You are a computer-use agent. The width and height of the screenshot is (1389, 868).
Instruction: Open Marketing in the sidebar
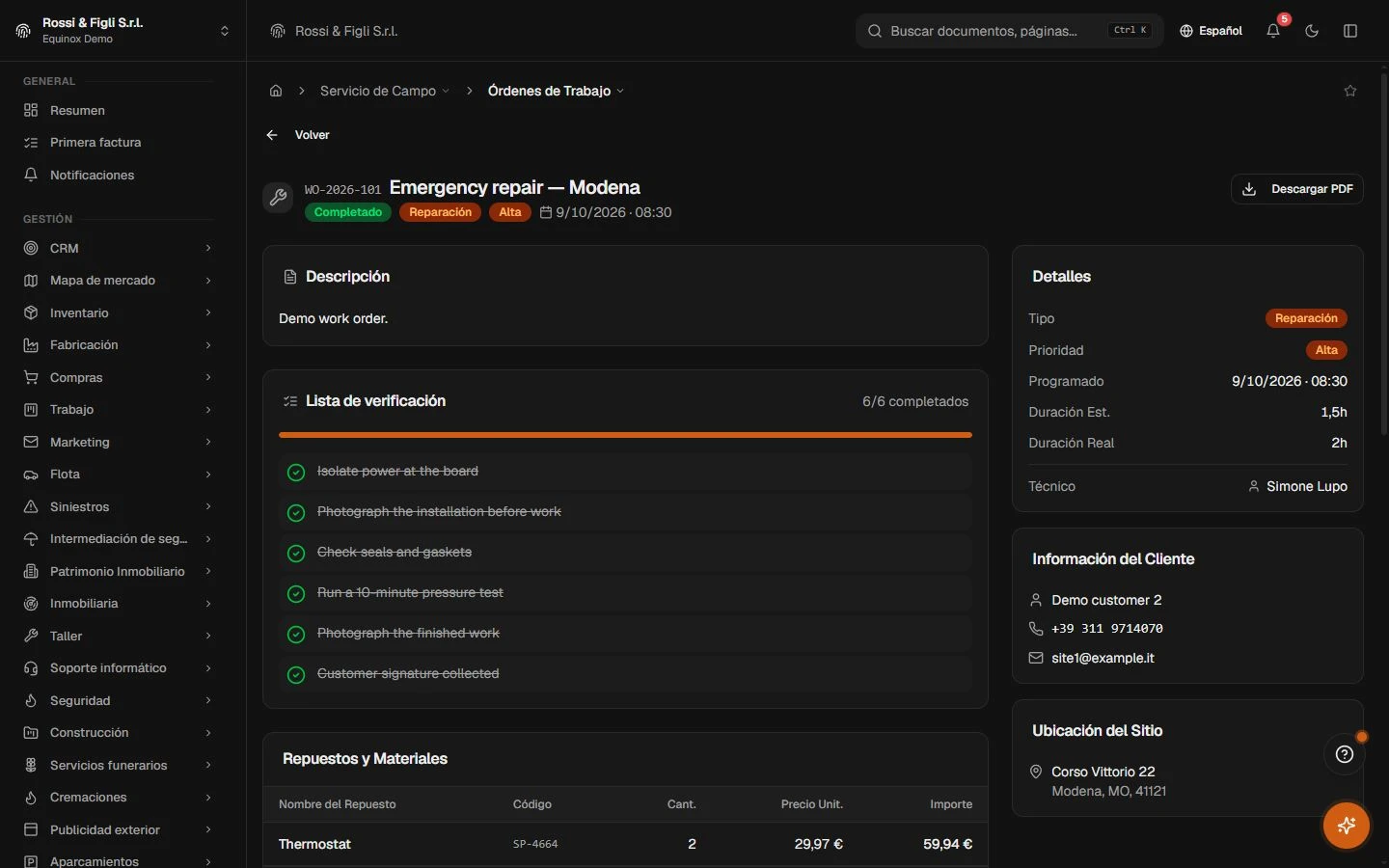click(x=119, y=442)
